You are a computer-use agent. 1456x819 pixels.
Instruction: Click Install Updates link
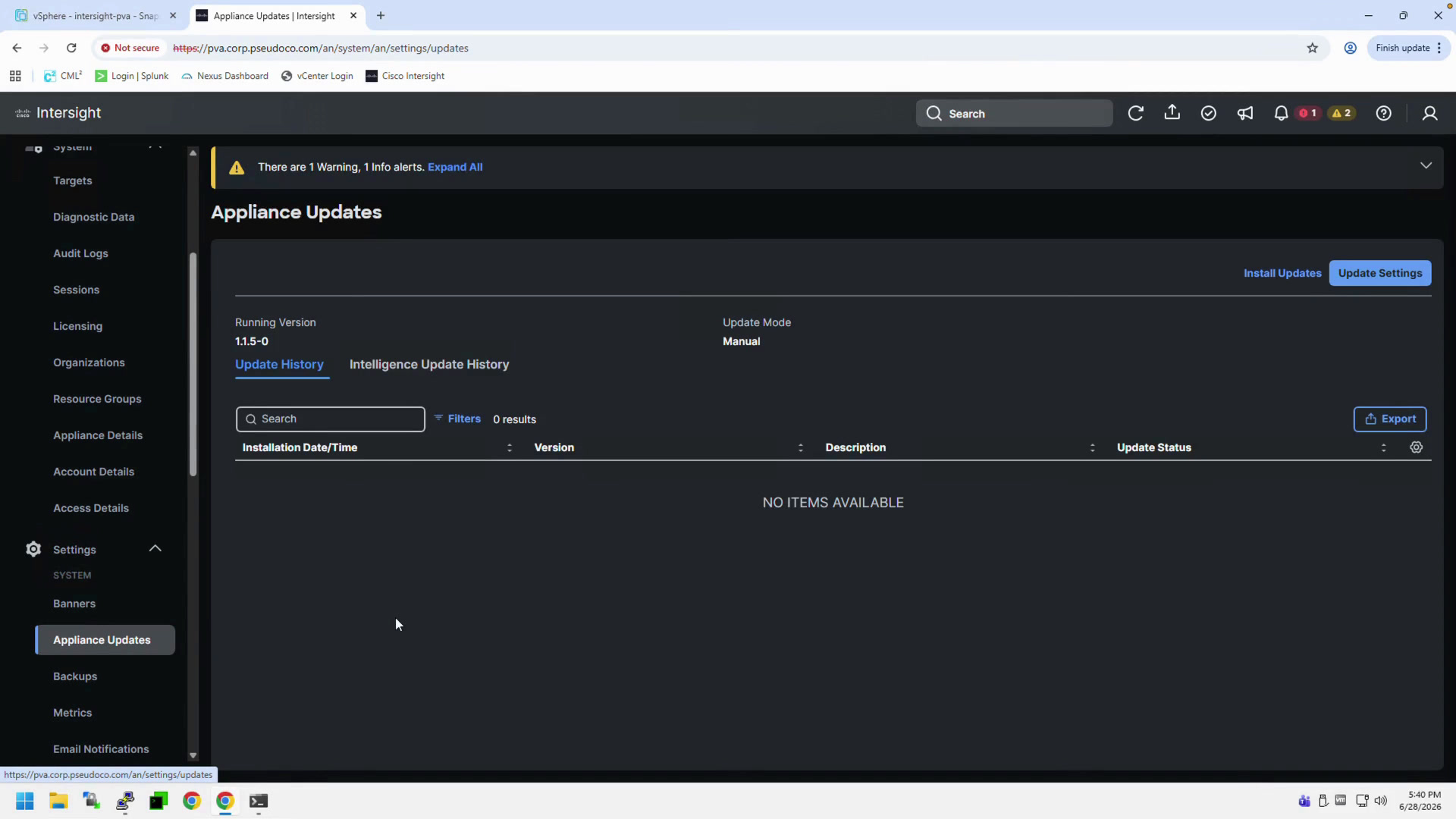[x=1282, y=273]
